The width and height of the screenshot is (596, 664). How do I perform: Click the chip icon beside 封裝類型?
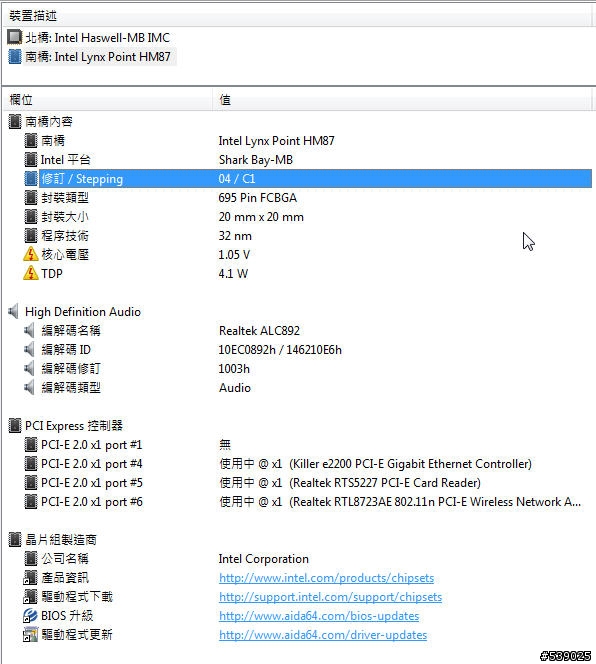click(x=30, y=198)
